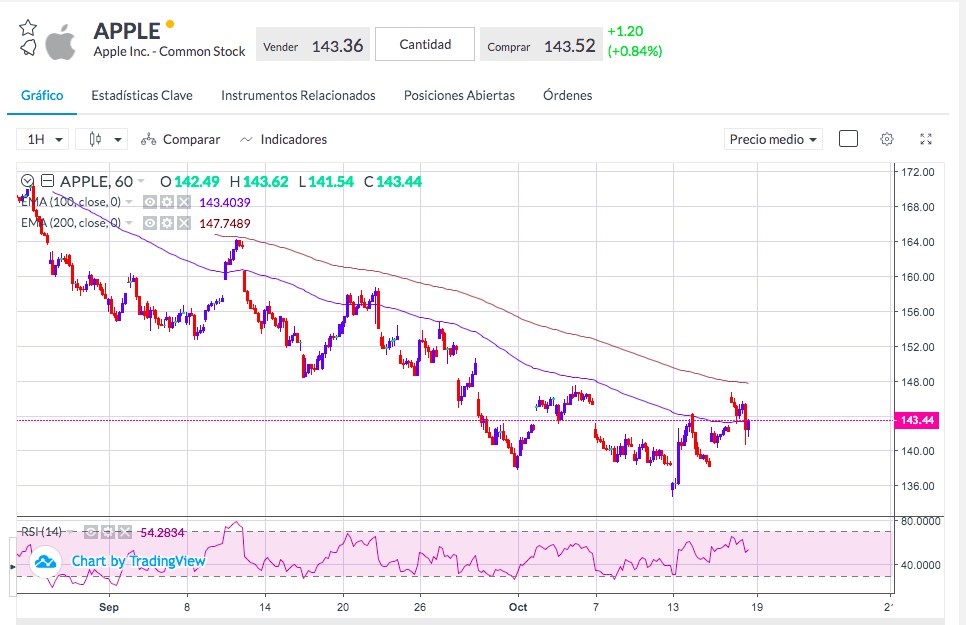966x625 pixels.
Task: View the Posiciones Abiertas tab
Action: (459, 96)
